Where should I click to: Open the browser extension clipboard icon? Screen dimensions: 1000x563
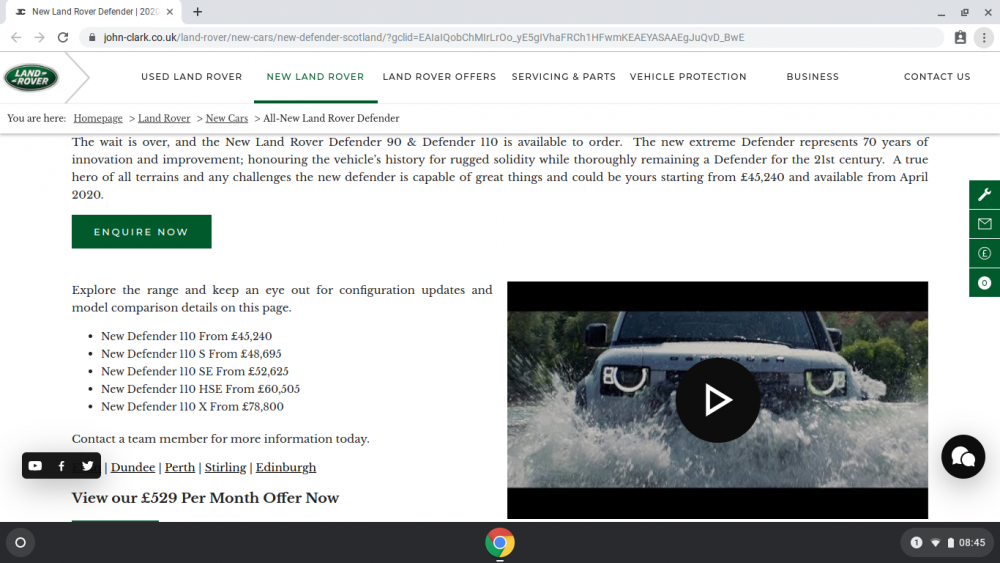click(x=960, y=38)
